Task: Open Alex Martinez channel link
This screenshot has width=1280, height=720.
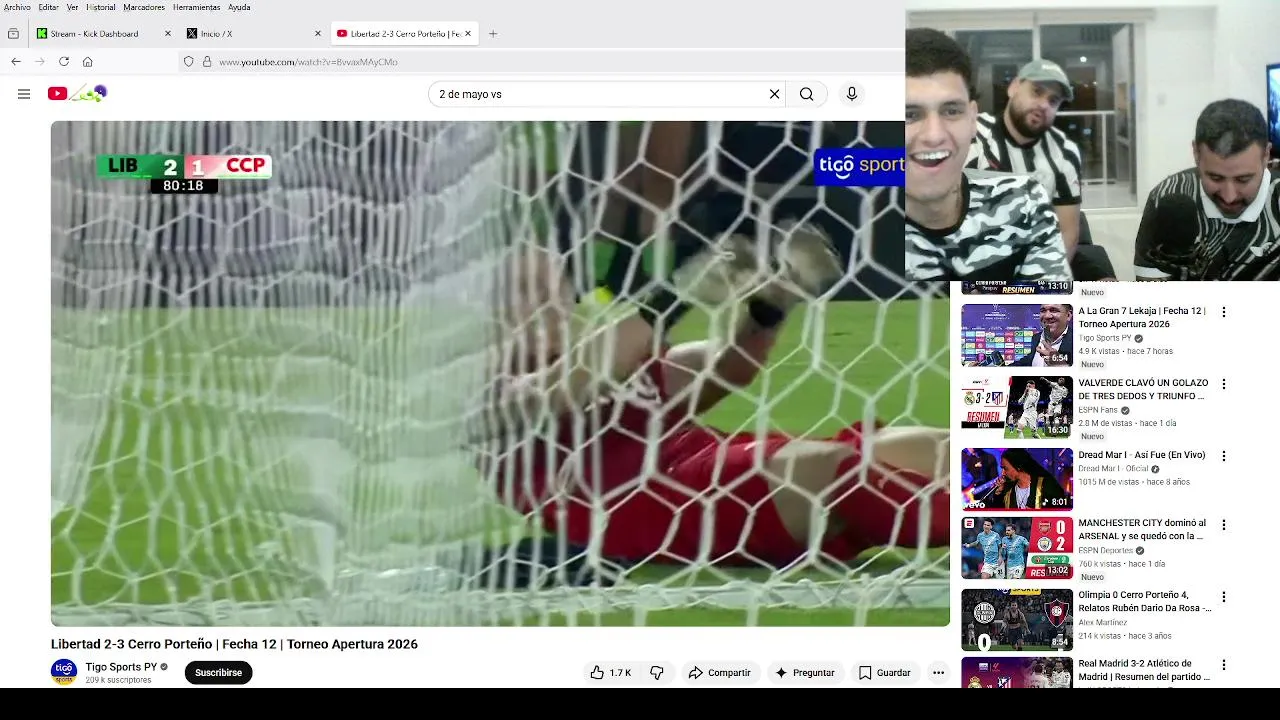Action: click(x=1102, y=622)
